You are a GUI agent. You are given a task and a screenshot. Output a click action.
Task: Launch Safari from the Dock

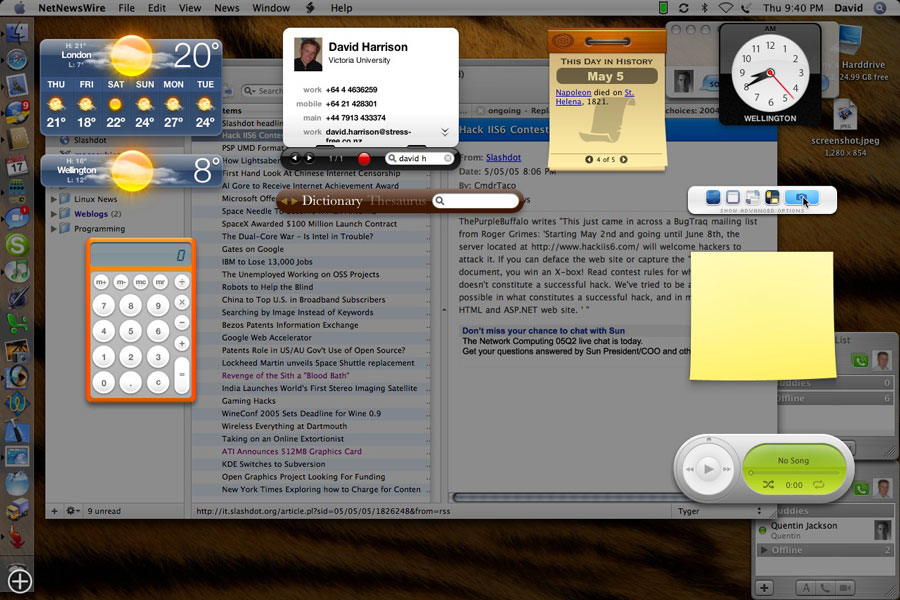tap(17, 59)
